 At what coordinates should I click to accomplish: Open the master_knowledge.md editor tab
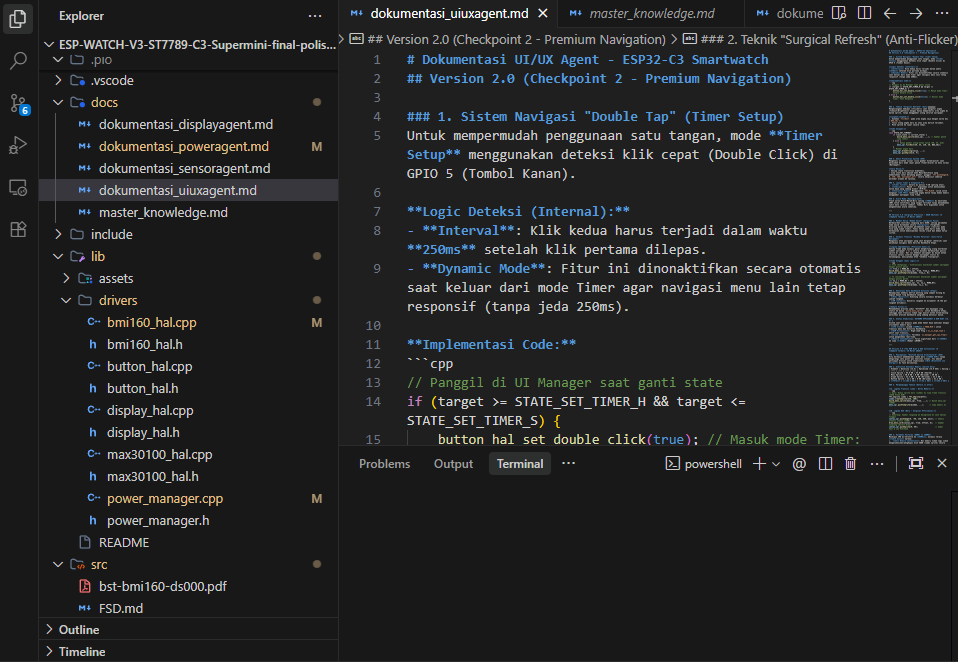click(x=651, y=13)
